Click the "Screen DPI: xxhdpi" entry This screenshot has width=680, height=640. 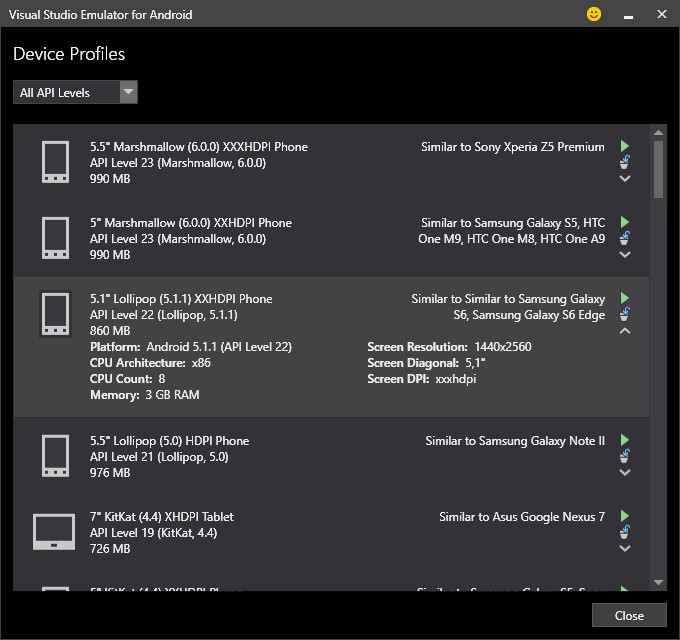pos(422,379)
